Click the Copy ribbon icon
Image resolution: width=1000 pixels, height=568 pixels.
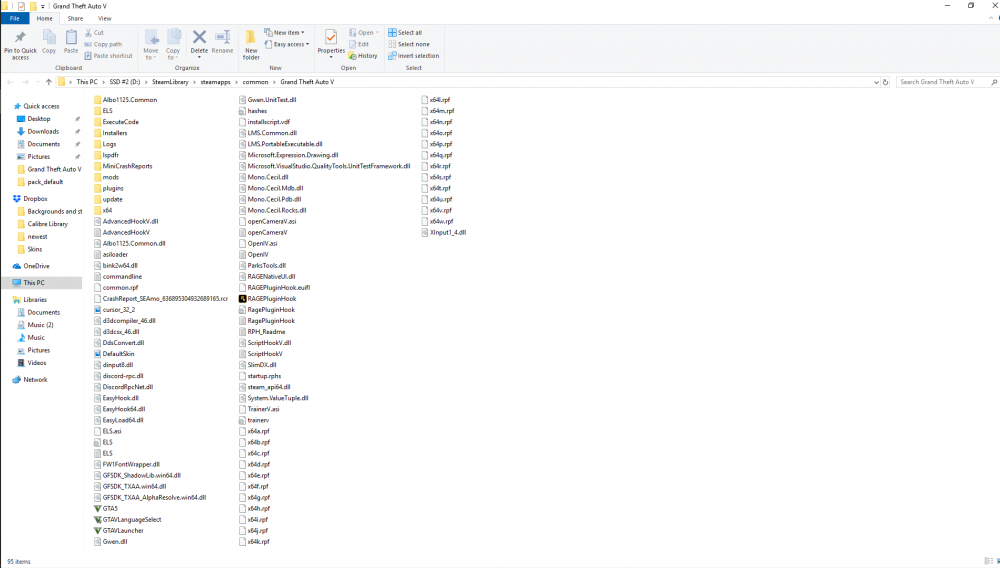(49, 38)
